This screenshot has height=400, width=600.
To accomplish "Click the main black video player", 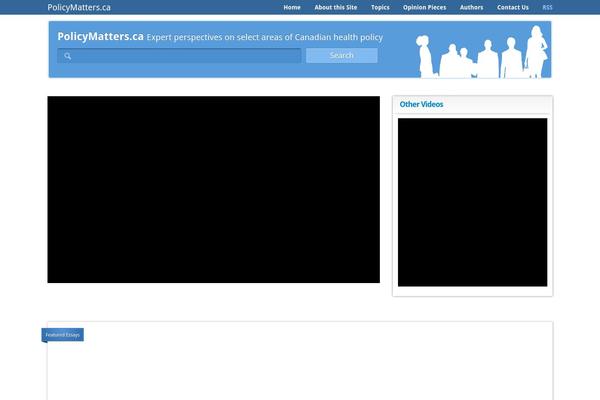I will 214,189.
